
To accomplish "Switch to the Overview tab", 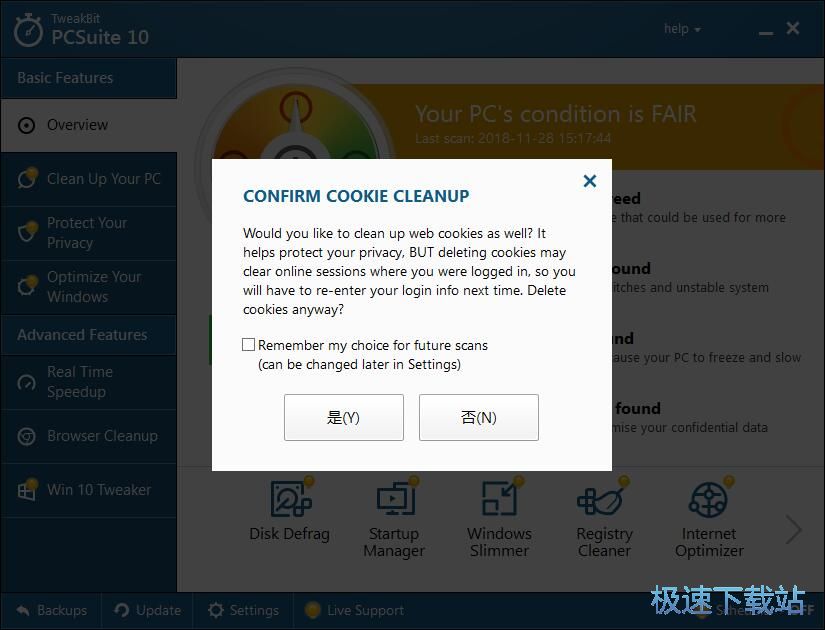I will (88, 125).
